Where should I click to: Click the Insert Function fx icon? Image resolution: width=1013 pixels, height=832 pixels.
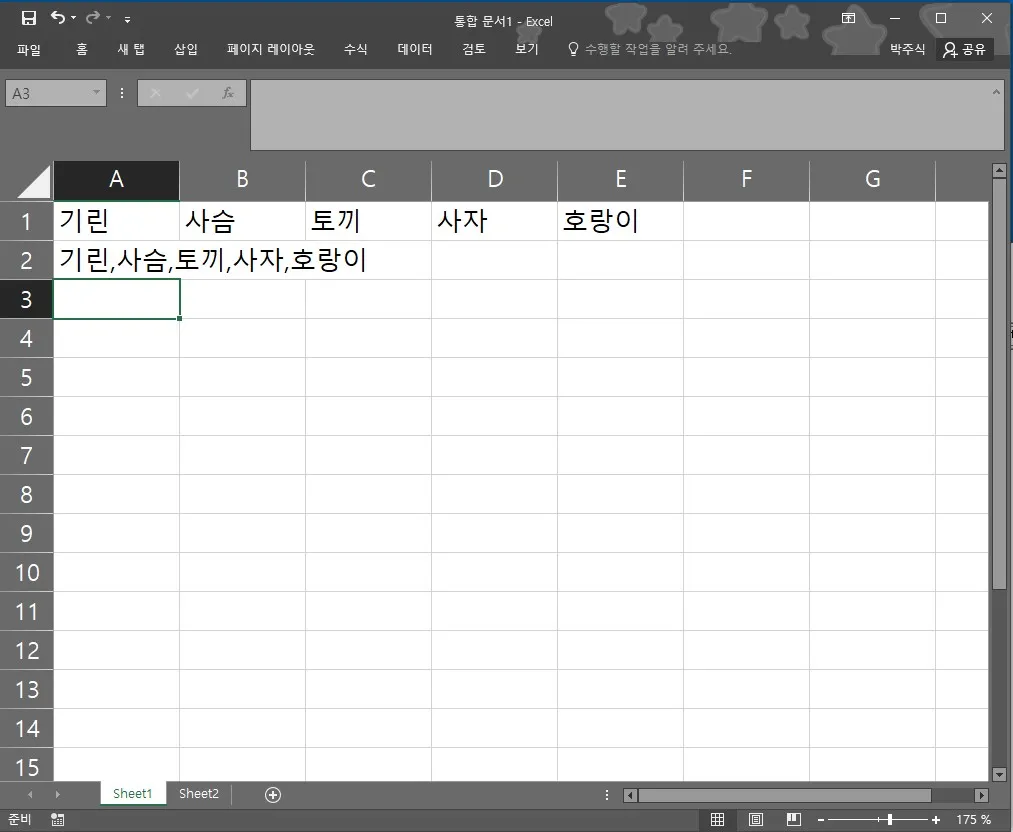pyautogui.click(x=228, y=93)
